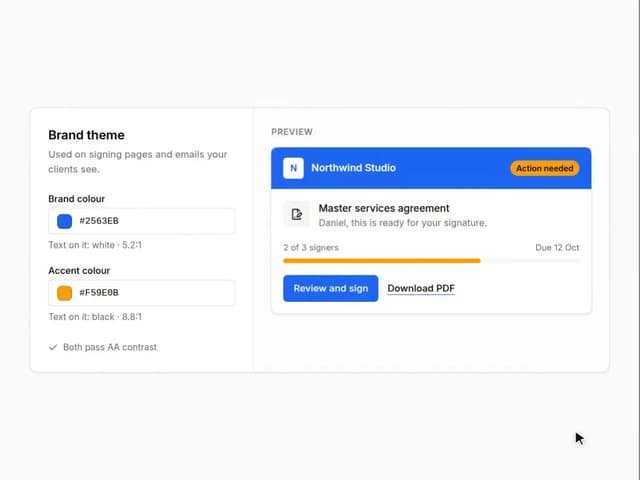Click the document signature icon
640x480 pixels.
(x=296, y=214)
